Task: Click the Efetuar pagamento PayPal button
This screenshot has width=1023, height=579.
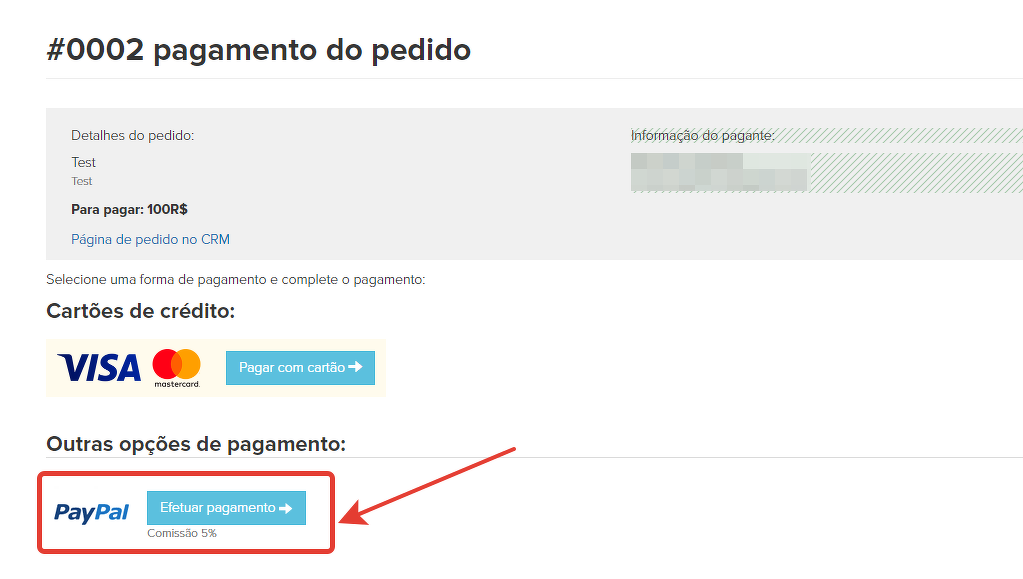Action: (226, 508)
